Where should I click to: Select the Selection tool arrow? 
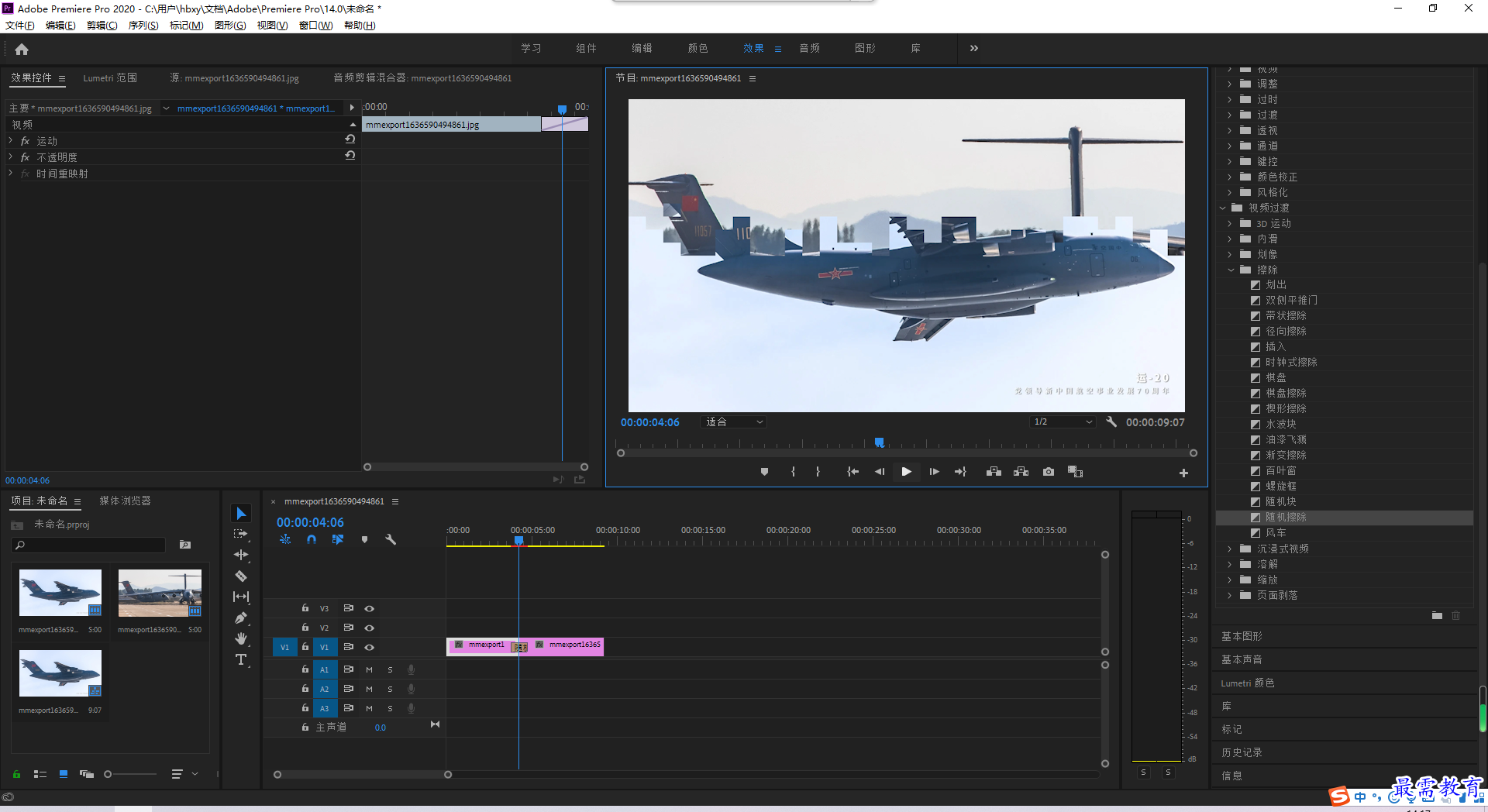tap(241, 514)
